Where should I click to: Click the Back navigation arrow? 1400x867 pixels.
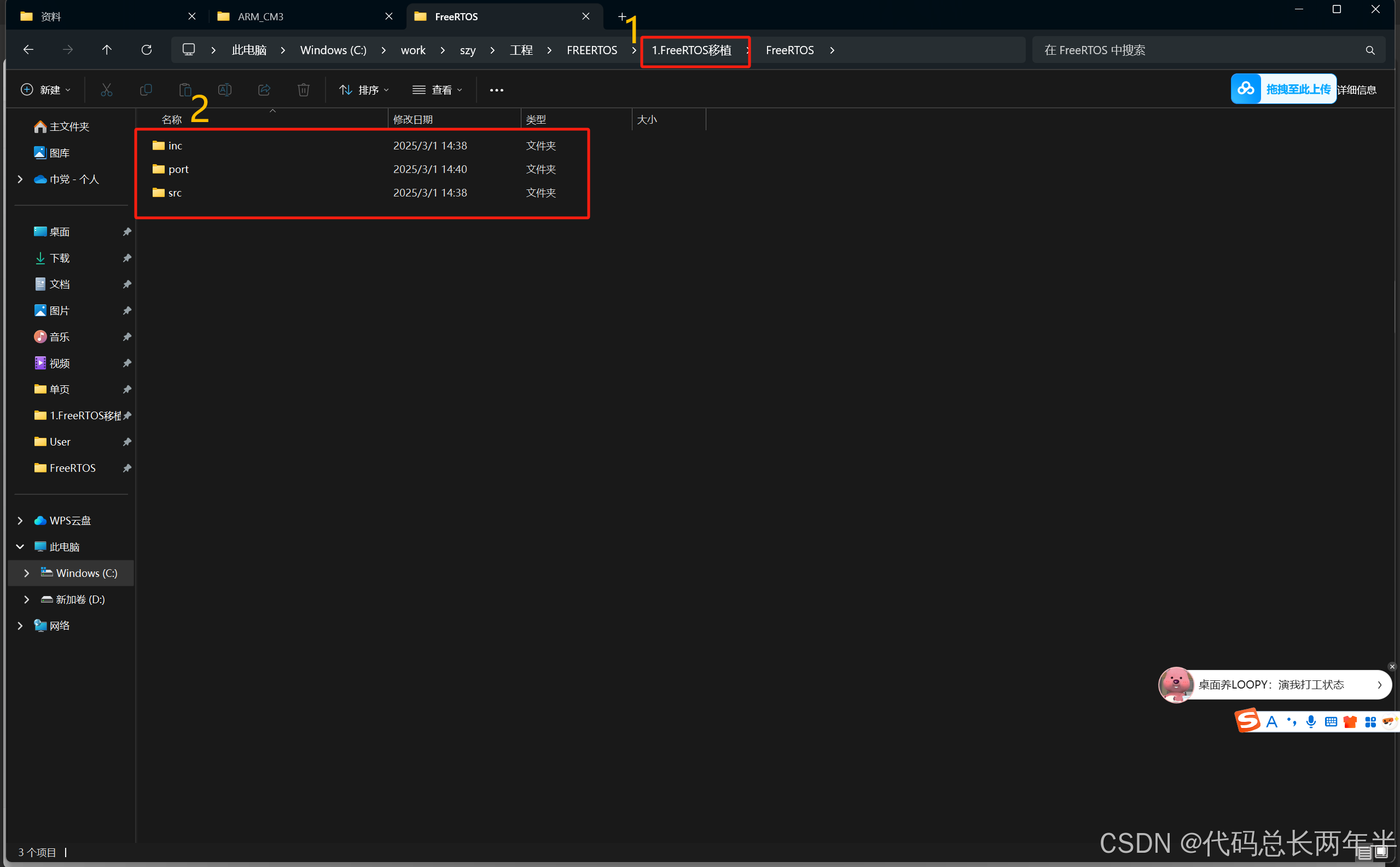click(28, 50)
